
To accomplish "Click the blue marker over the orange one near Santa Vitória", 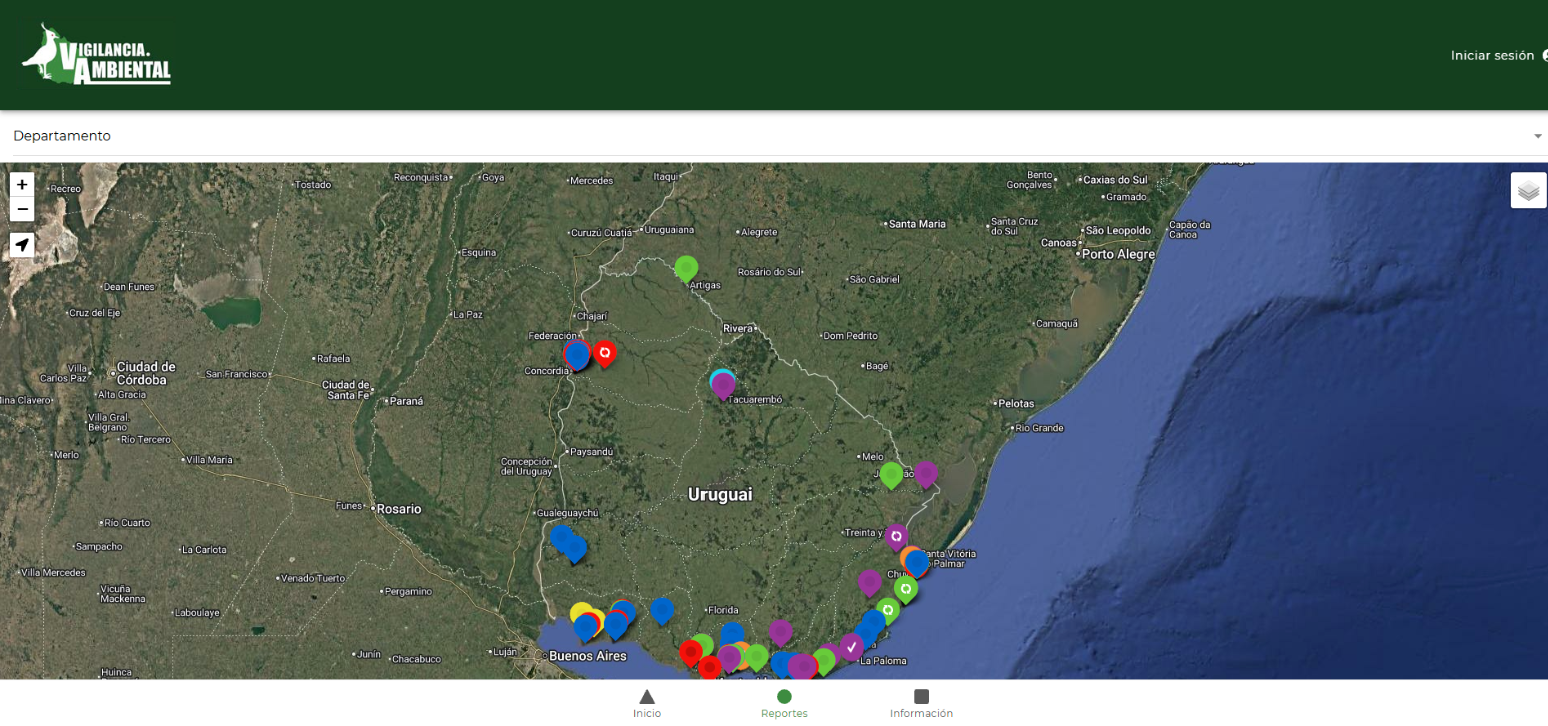I will pyautogui.click(x=916, y=564).
